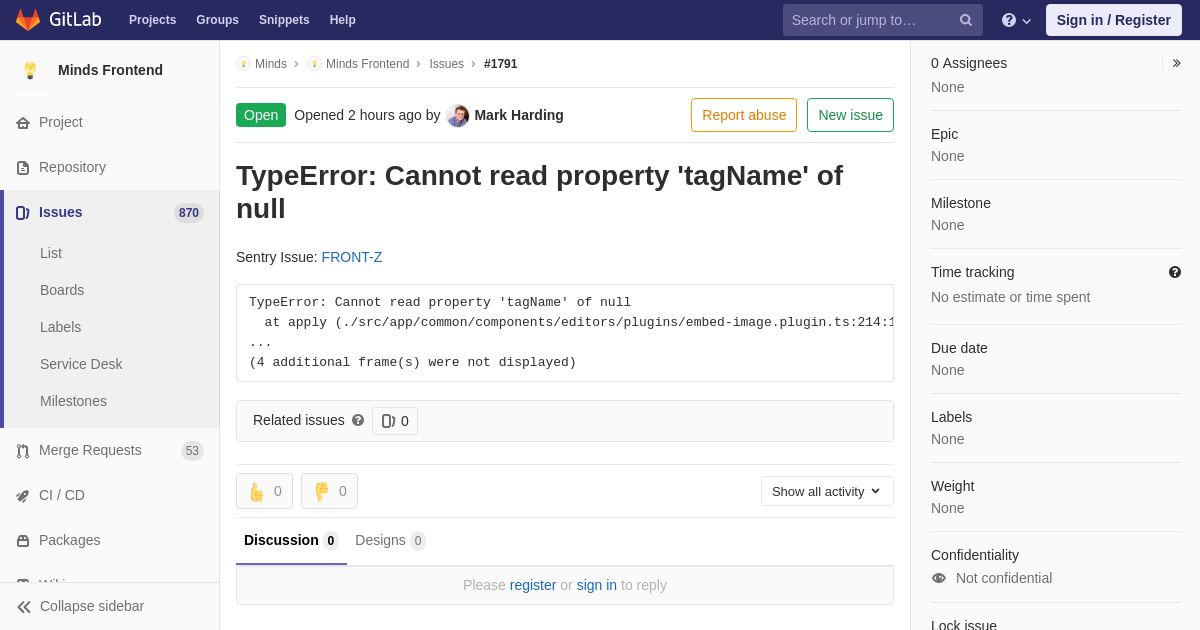The image size is (1200, 630).
Task: Collapse the right sidebar with double chevron
Action: tap(1176, 63)
